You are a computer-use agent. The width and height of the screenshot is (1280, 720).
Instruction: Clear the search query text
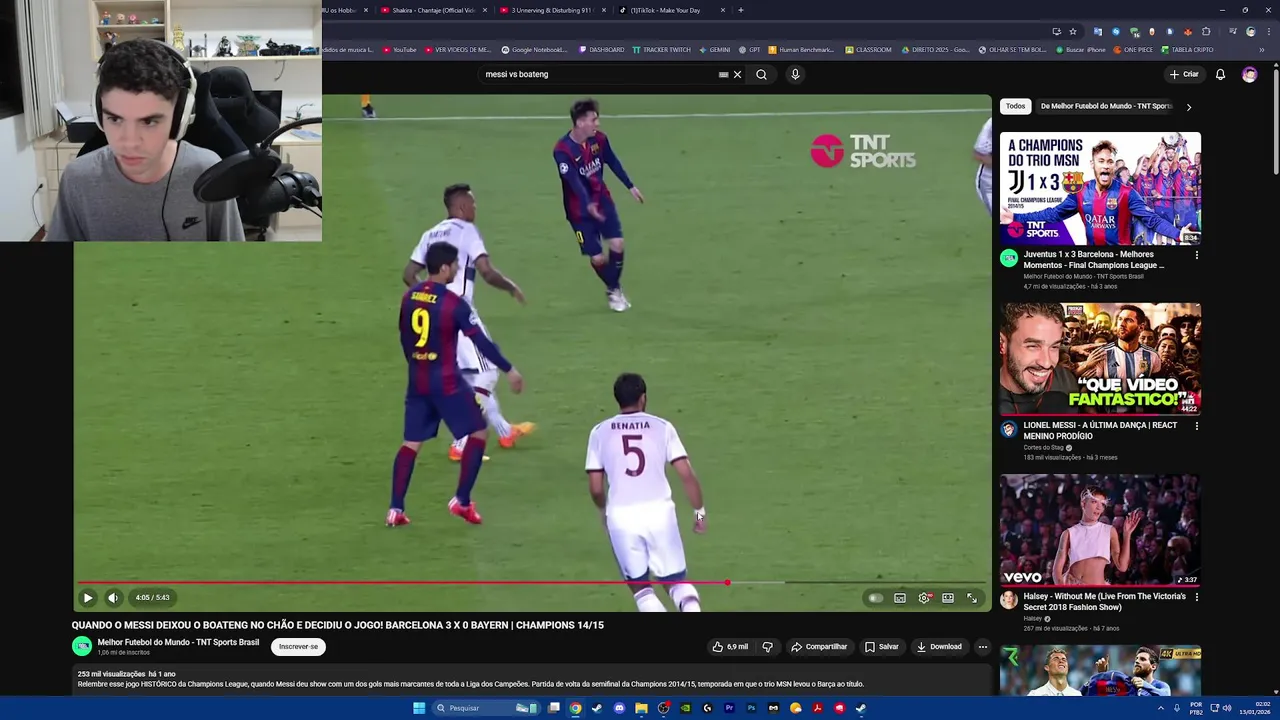[738, 74]
